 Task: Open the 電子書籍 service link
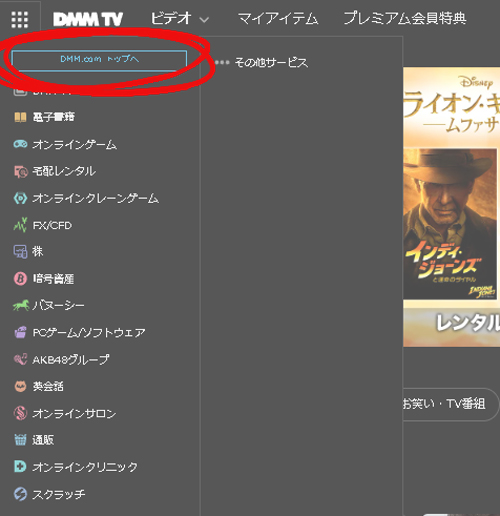click(x=53, y=117)
